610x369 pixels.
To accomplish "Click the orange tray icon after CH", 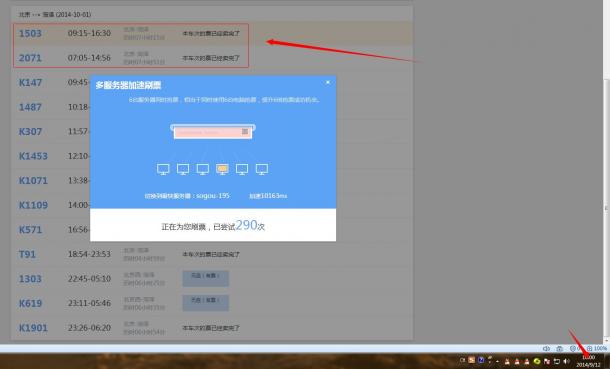I will pyautogui.click(x=472, y=360).
